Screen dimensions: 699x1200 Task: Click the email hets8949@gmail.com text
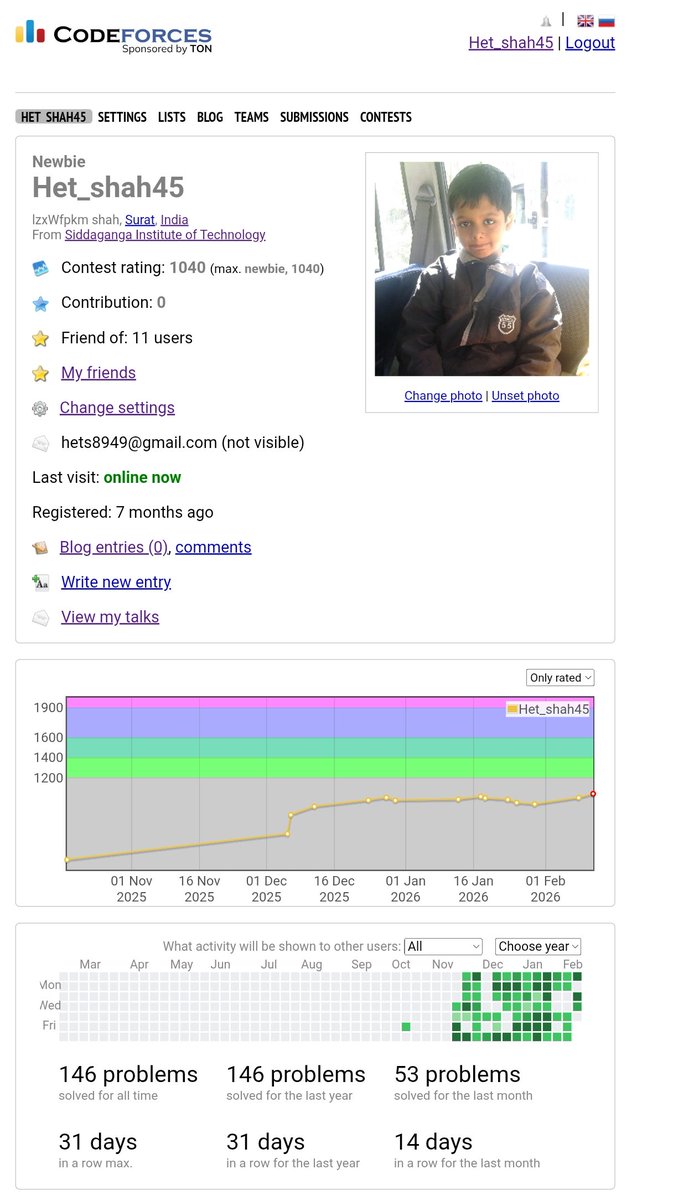139,443
